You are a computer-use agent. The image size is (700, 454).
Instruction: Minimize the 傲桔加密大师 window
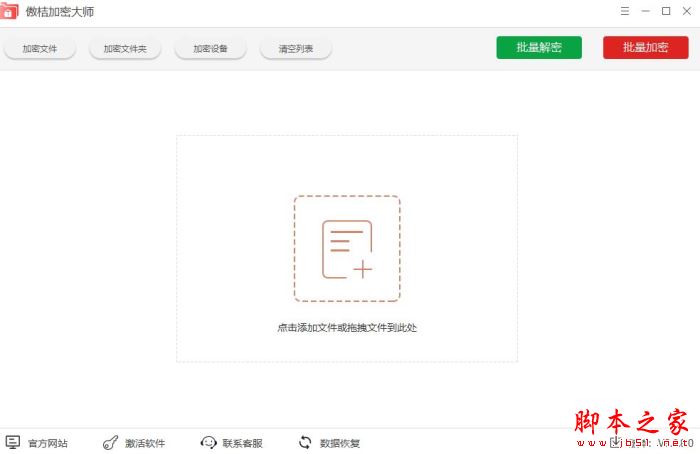(646, 11)
